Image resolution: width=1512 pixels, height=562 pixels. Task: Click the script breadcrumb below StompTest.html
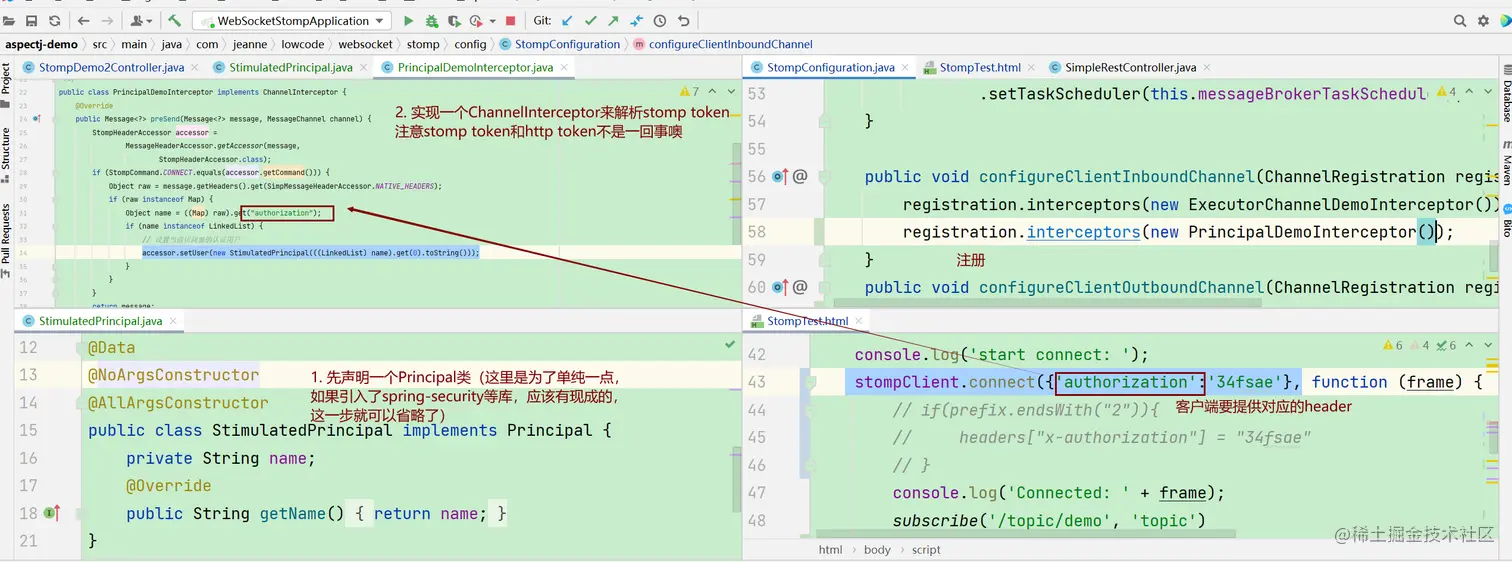pyautogui.click(x=926, y=550)
